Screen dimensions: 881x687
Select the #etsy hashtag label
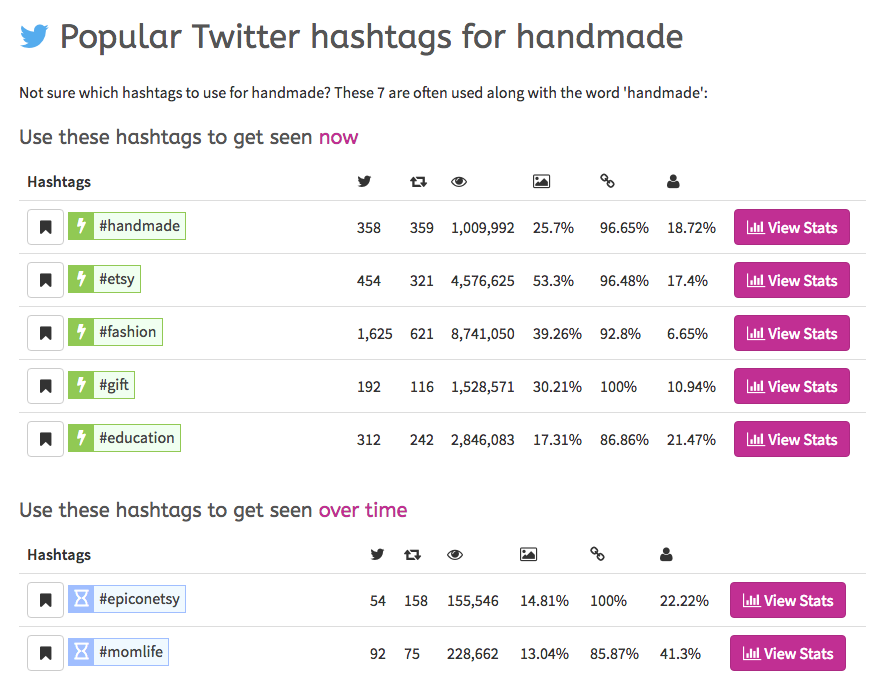[116, 280]
